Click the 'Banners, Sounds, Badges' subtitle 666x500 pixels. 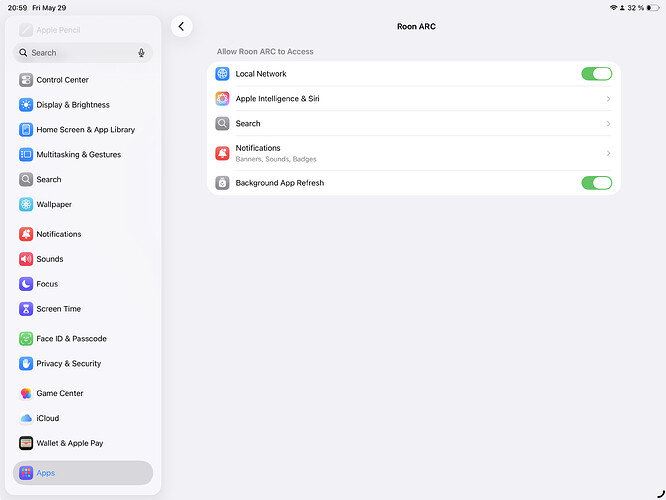point(276,159)
